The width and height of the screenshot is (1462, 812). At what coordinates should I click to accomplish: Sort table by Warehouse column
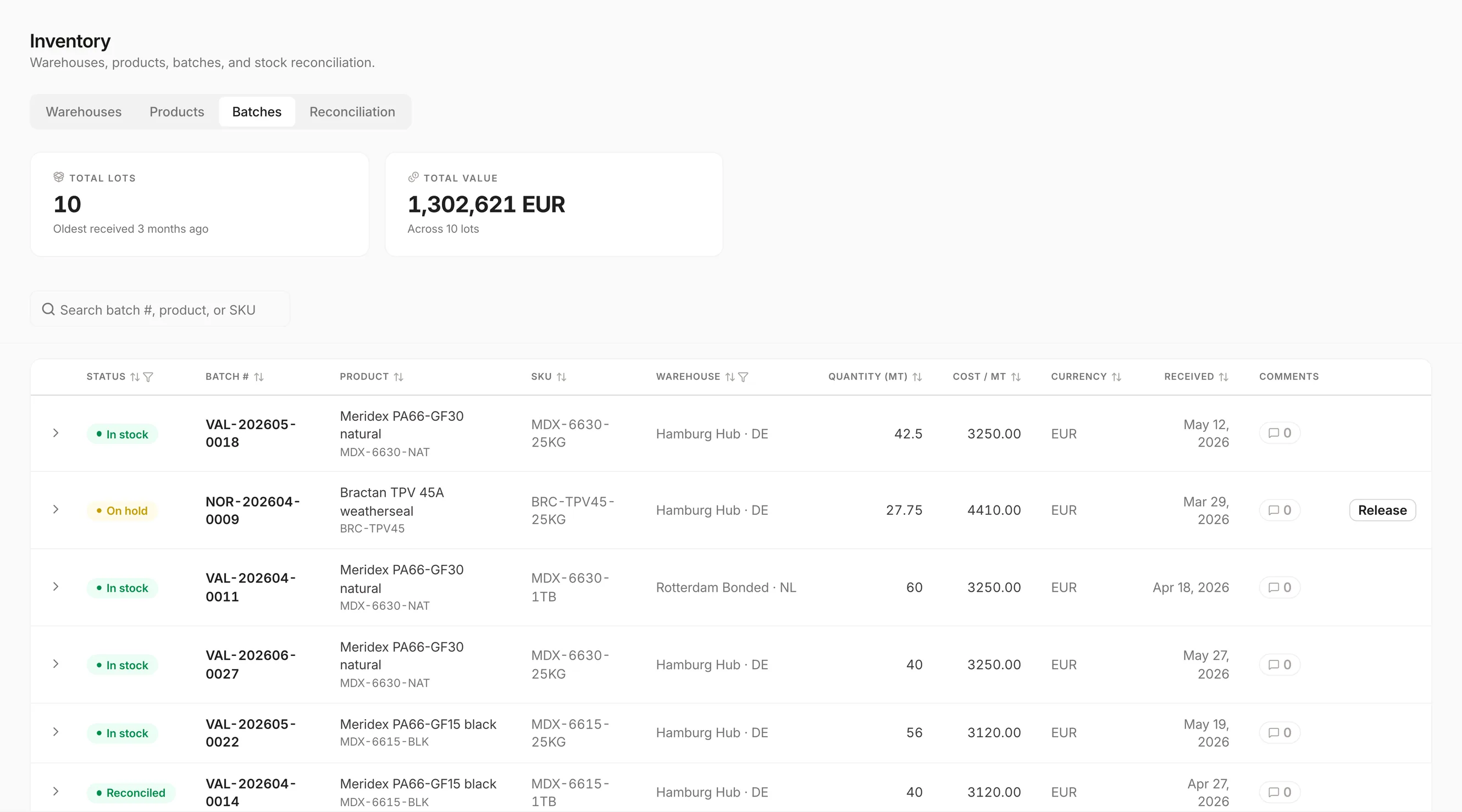pyautogui.click(x=730, y=377)
